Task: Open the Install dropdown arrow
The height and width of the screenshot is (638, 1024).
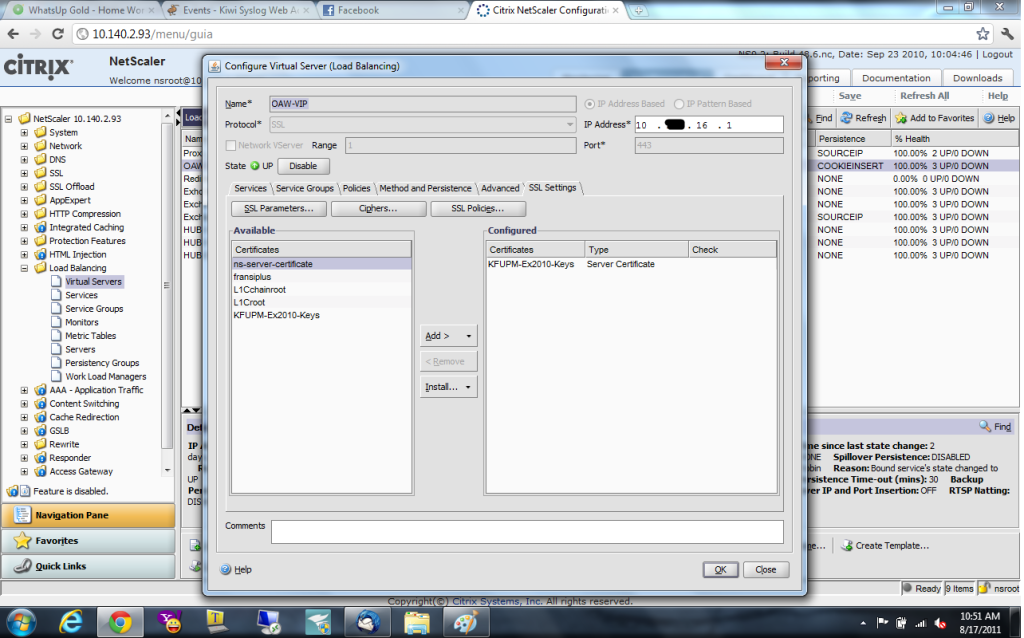Action: pos(468,387)
